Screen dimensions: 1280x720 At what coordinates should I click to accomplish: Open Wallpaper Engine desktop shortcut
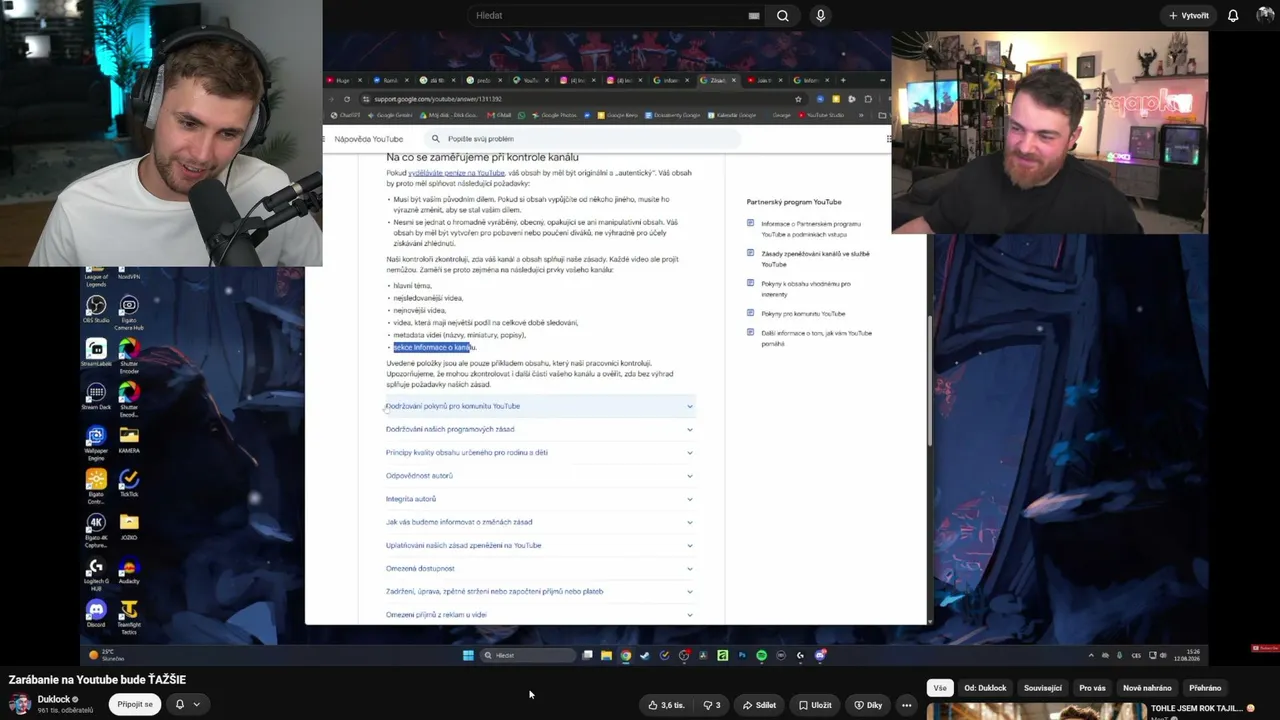(x=96, y=443)
